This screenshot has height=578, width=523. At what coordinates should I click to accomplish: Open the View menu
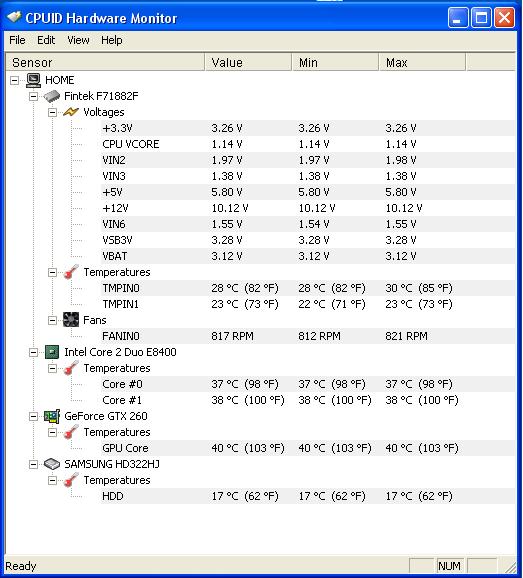78,40
